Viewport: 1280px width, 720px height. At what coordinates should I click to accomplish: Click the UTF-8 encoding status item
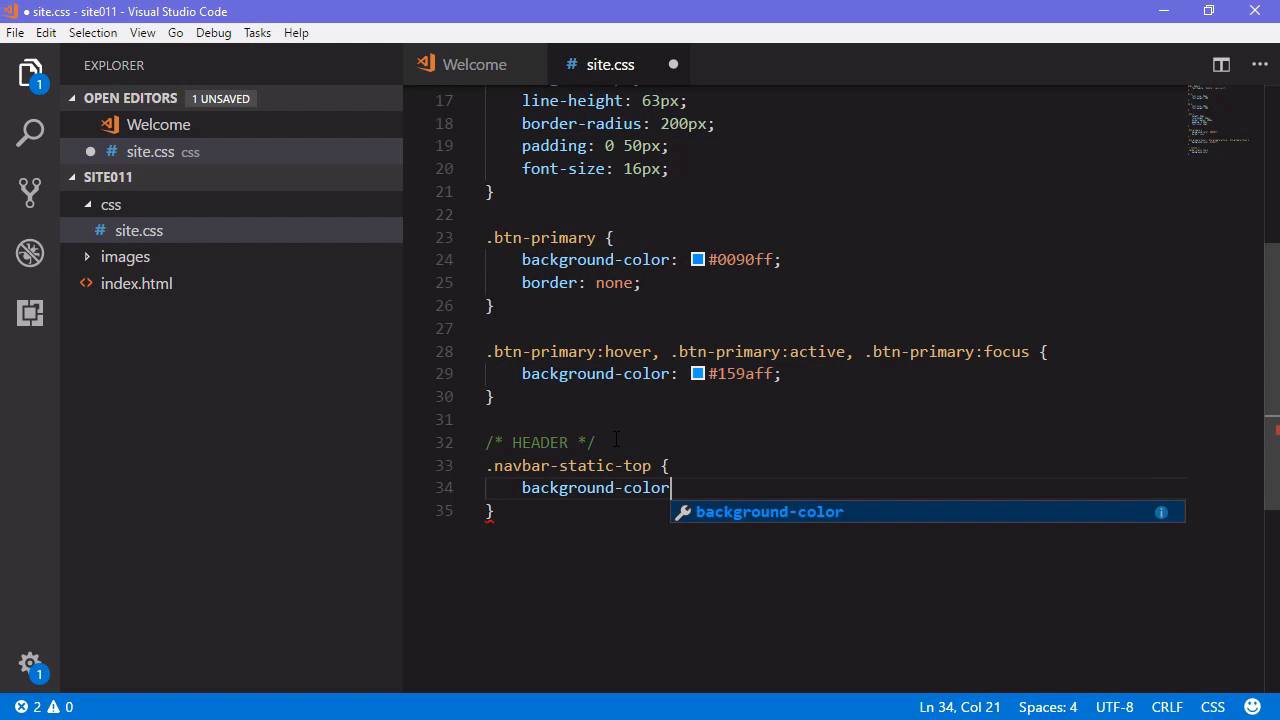click(1115, 707)
